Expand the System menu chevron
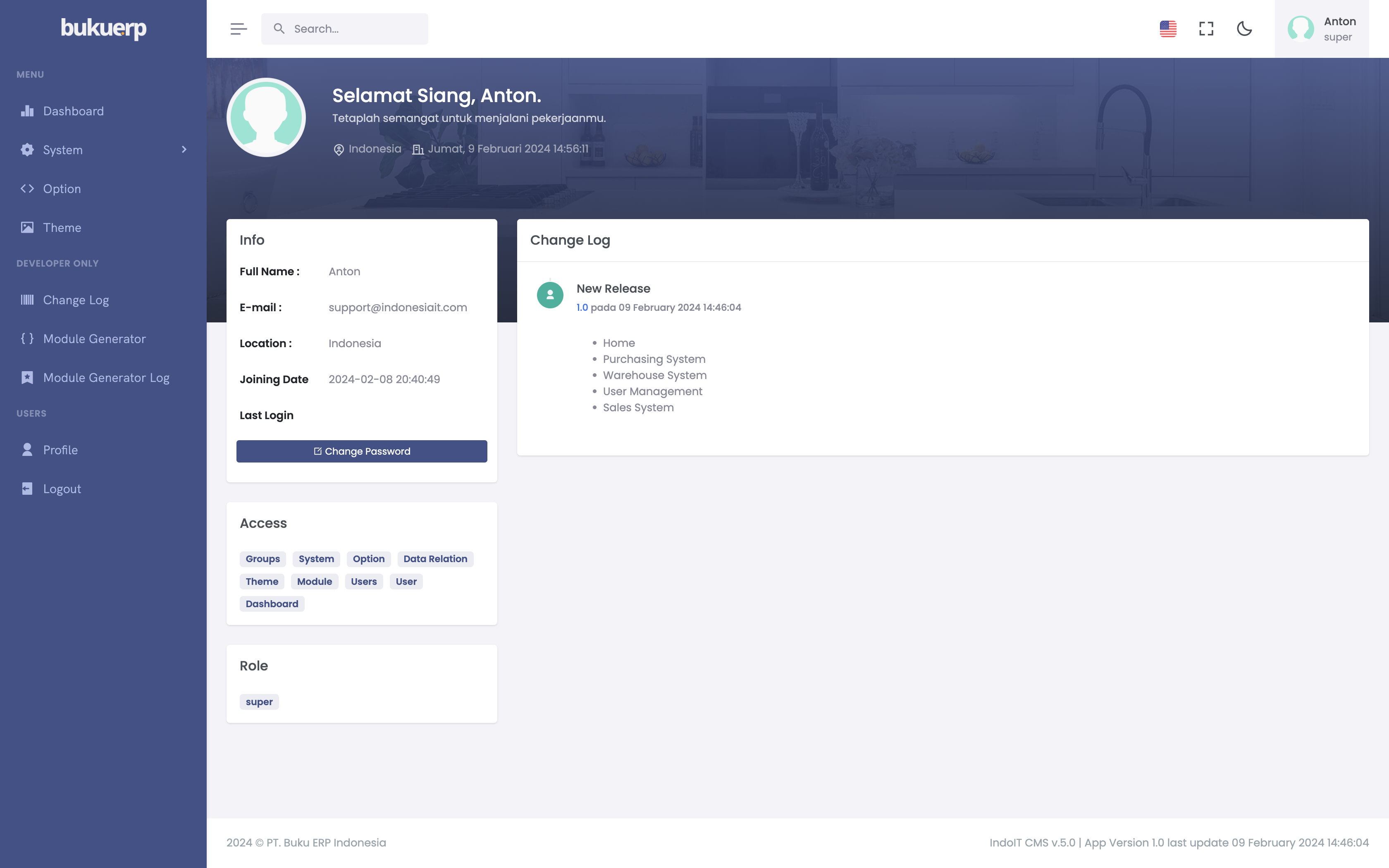Viewport: 1389px width, 868px height. (x=184, y=150)
